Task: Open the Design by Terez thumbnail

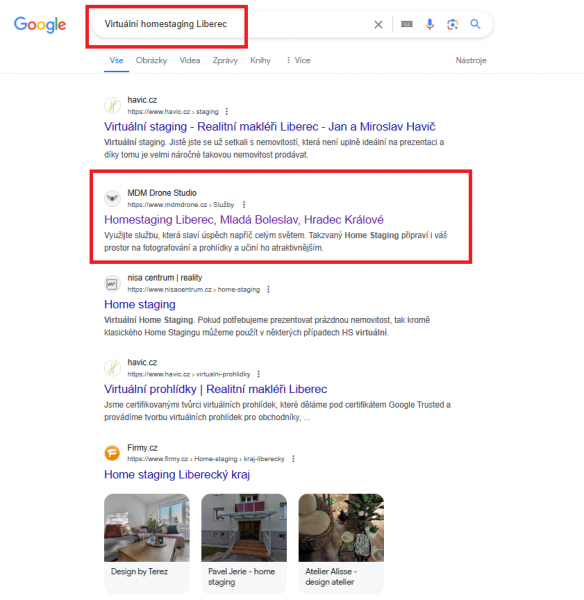Action: click(x=147, y=543)
